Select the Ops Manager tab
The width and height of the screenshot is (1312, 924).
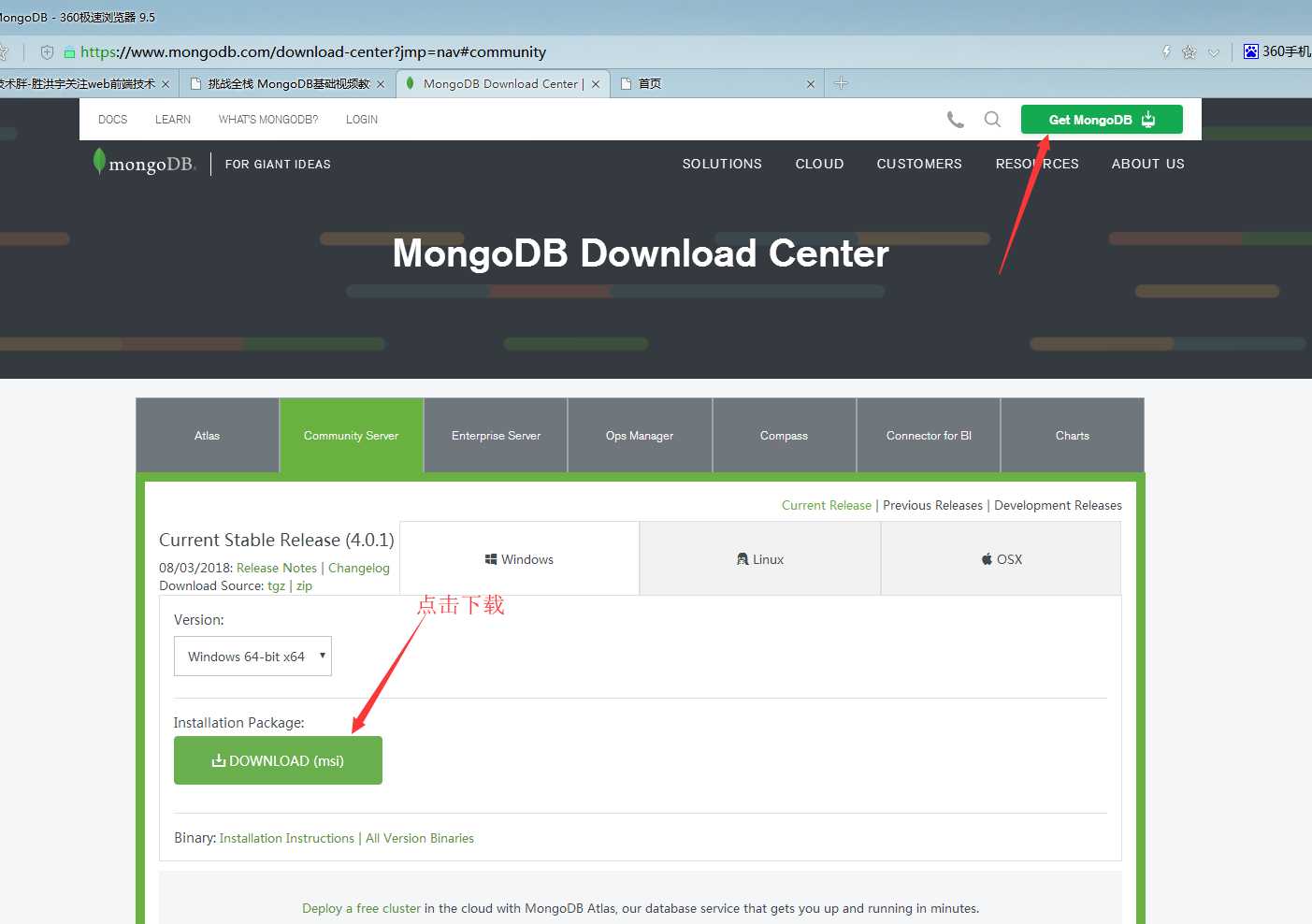(x=640, y=436)
